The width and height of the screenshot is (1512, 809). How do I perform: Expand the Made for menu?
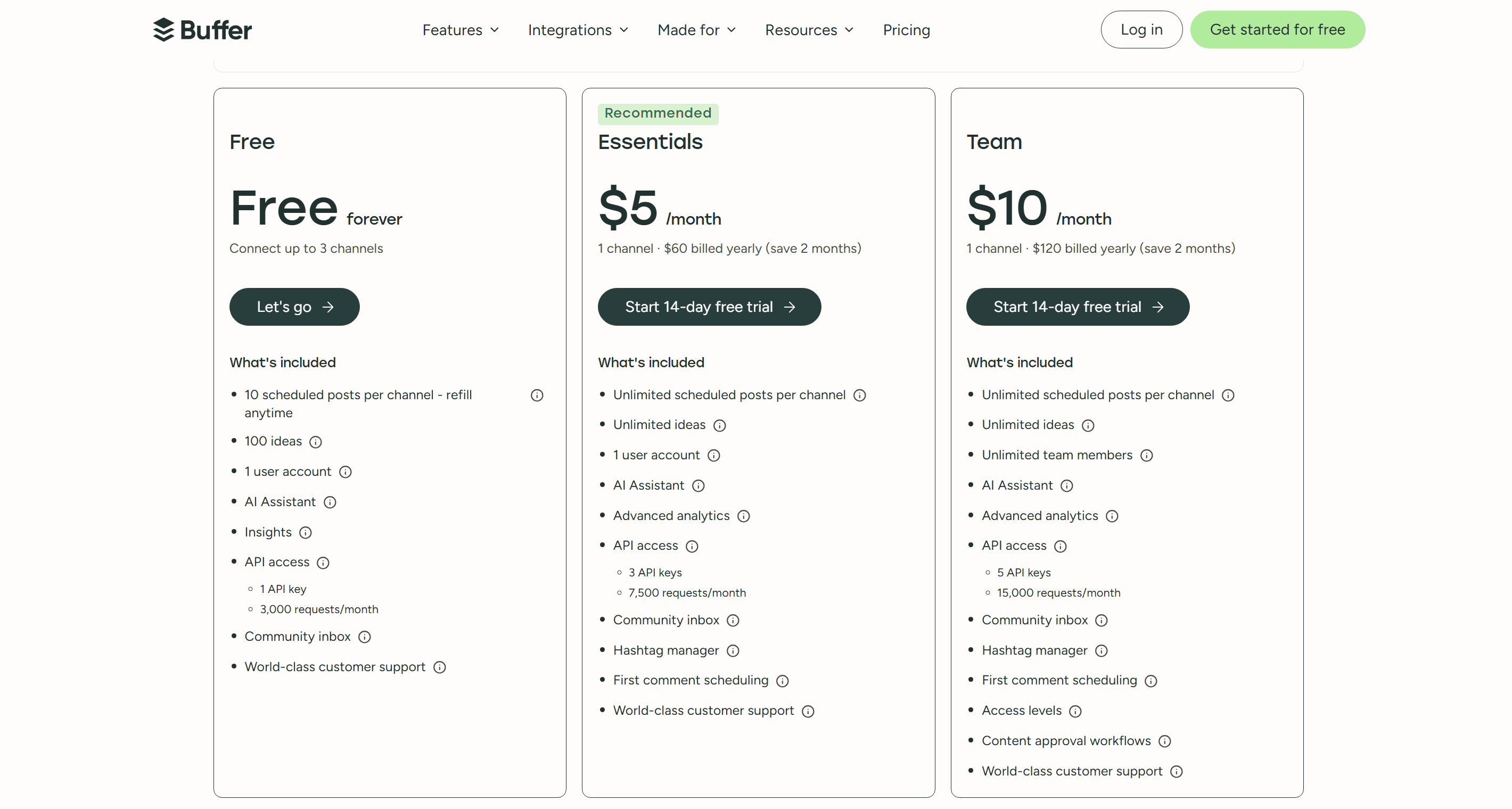(x=696, y=30)
